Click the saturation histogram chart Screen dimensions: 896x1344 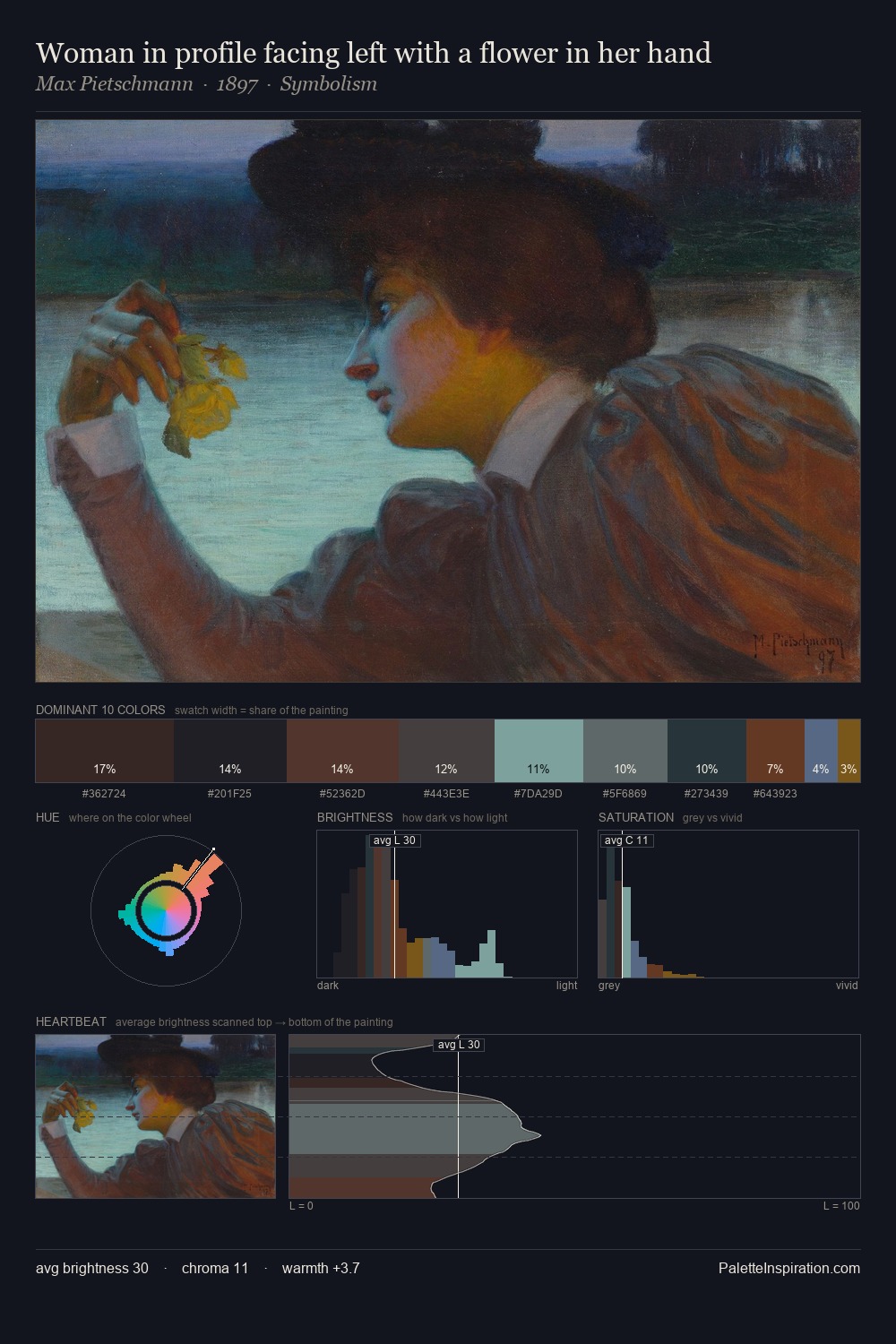tap(728, 904)
